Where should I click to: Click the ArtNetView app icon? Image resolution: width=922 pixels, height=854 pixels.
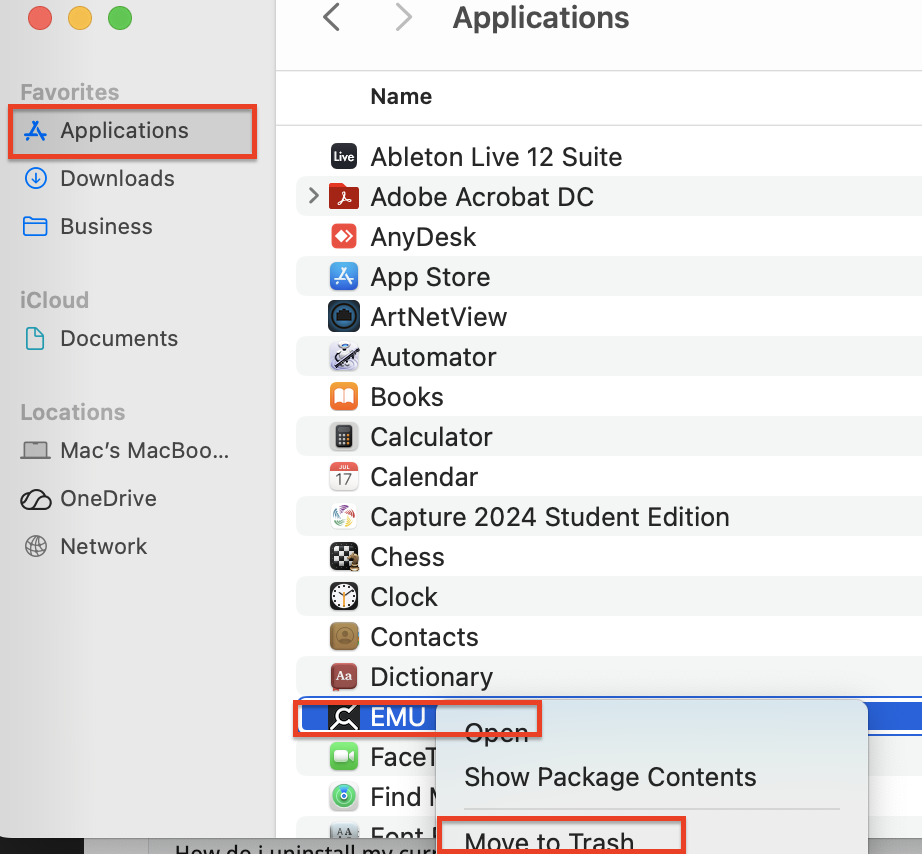click(x=344, y=316)
